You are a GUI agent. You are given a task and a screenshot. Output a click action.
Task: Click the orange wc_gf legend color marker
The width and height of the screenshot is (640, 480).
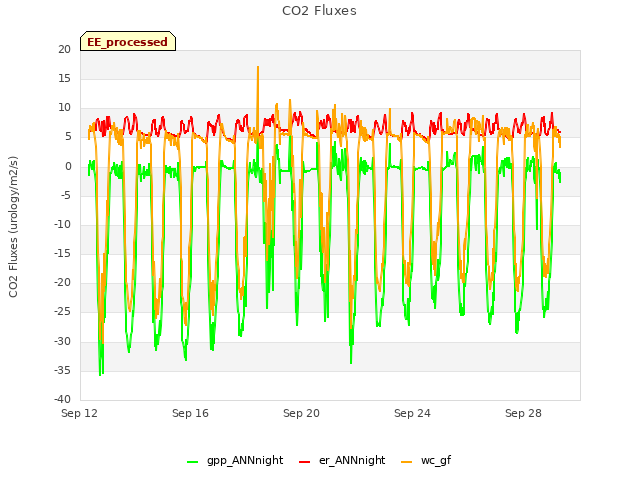click(x=407, y=462)
